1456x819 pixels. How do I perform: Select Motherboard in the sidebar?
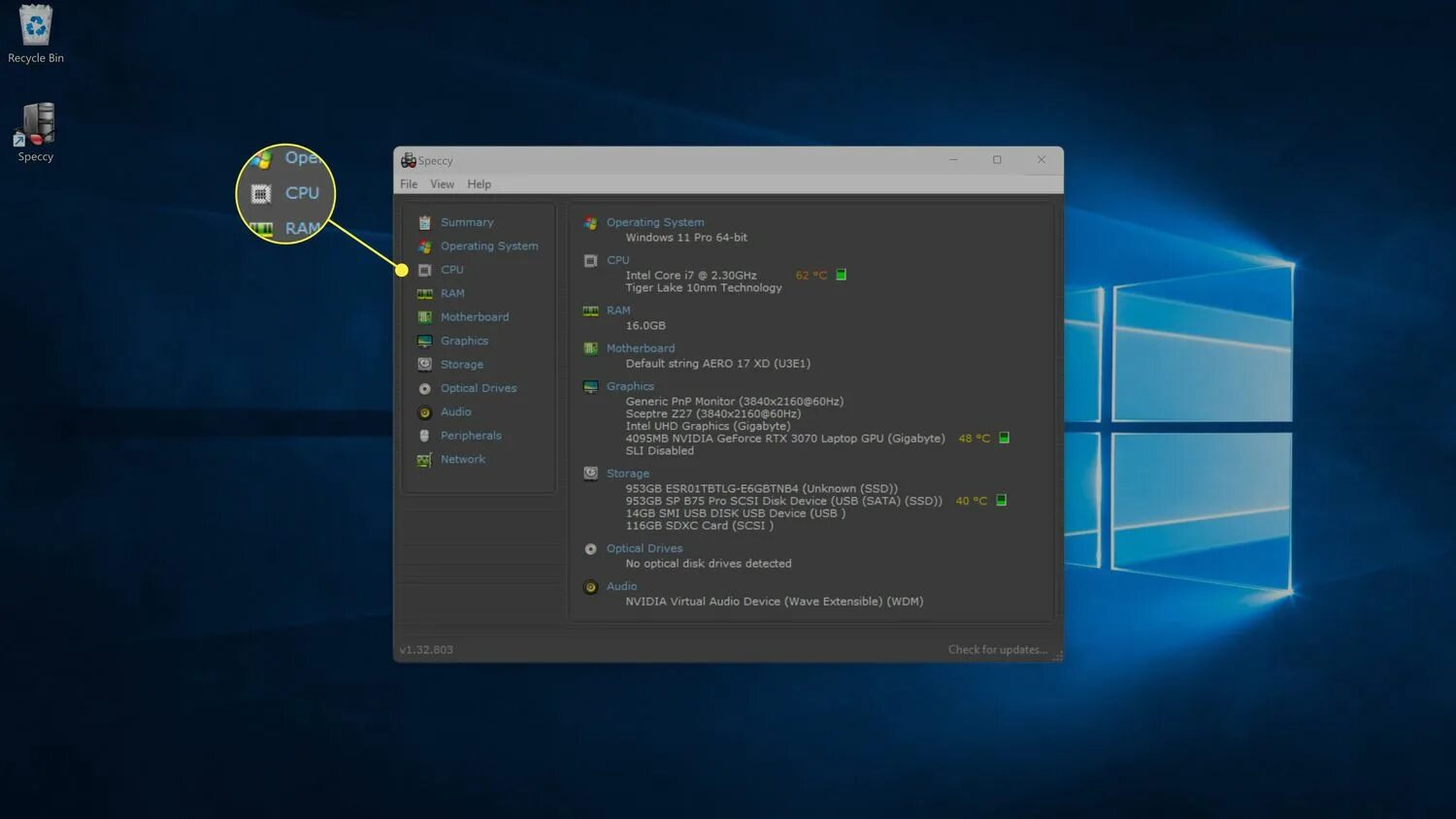(x=475, y=317)
